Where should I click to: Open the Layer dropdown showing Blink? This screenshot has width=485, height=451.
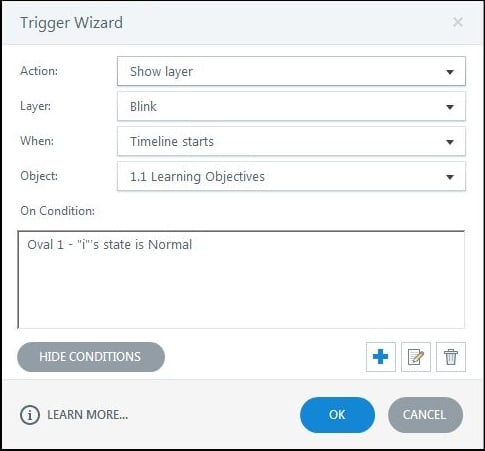point(291,107)
